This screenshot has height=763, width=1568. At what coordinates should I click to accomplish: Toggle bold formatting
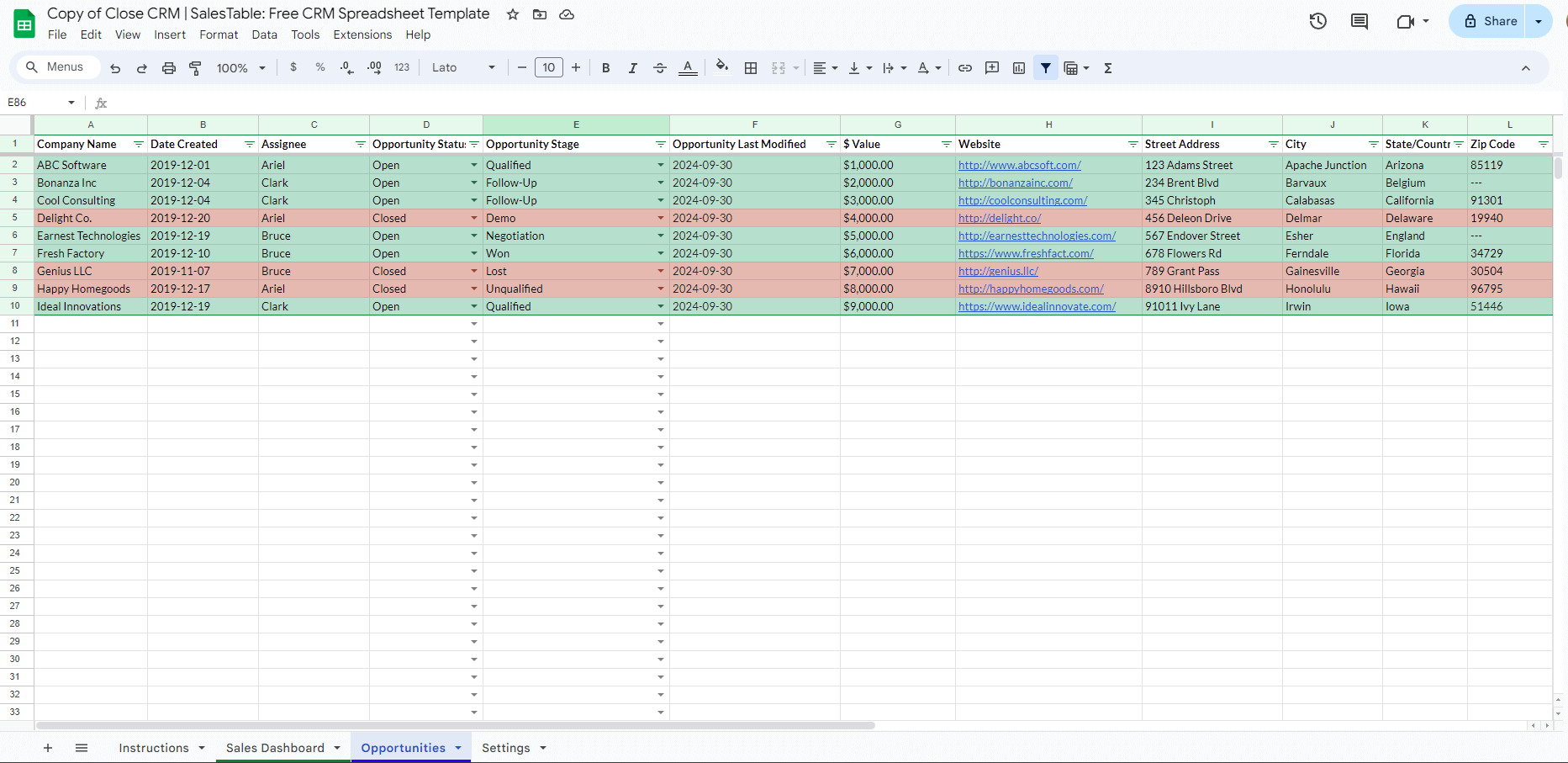tap(605, 67)
